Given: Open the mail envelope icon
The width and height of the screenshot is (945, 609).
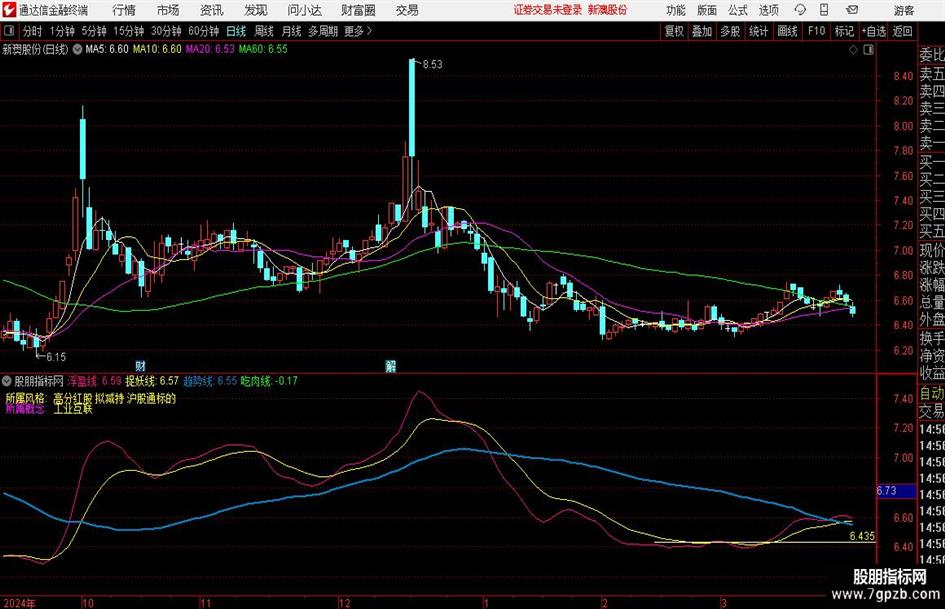Looking at the screenshot, I should 852,10.
